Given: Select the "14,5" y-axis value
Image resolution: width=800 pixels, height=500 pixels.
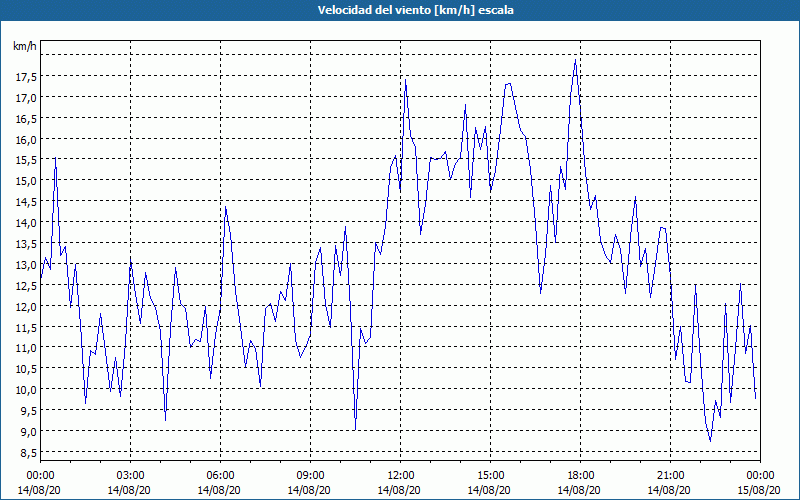Looking at the screenshot, I should (x=26, y=202).
